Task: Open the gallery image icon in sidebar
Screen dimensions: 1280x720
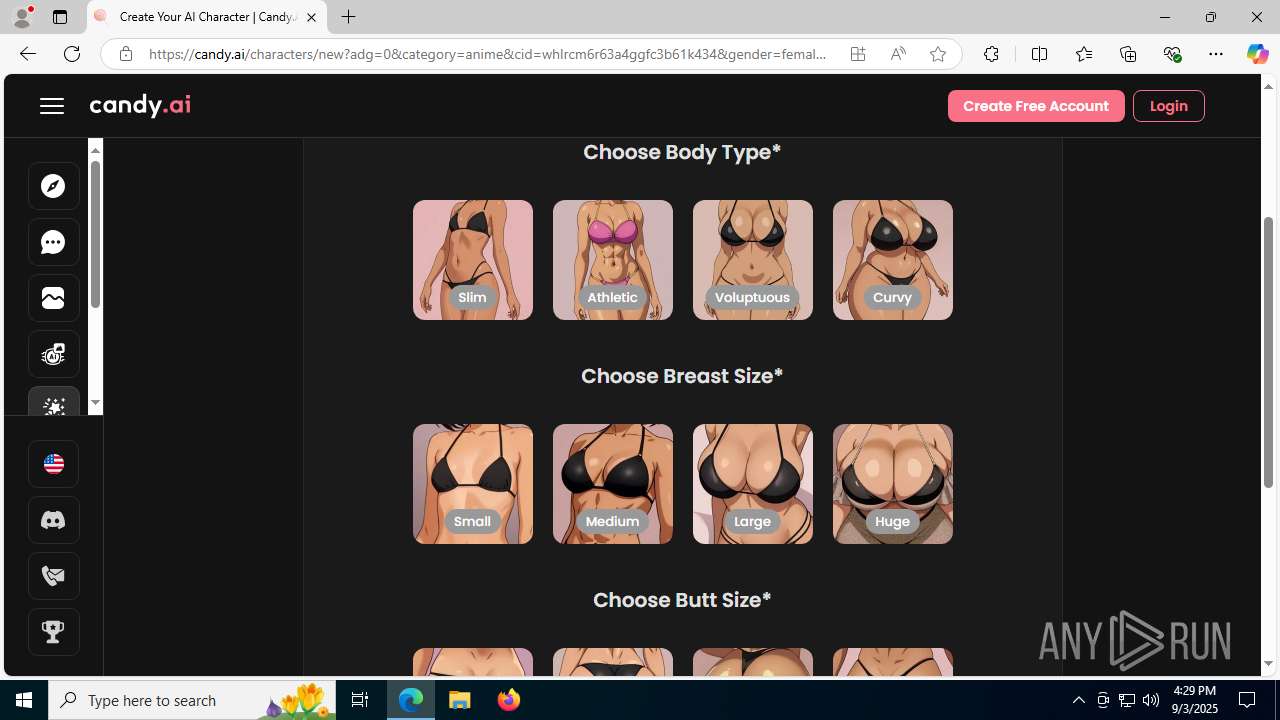Action: click(54, 298)
